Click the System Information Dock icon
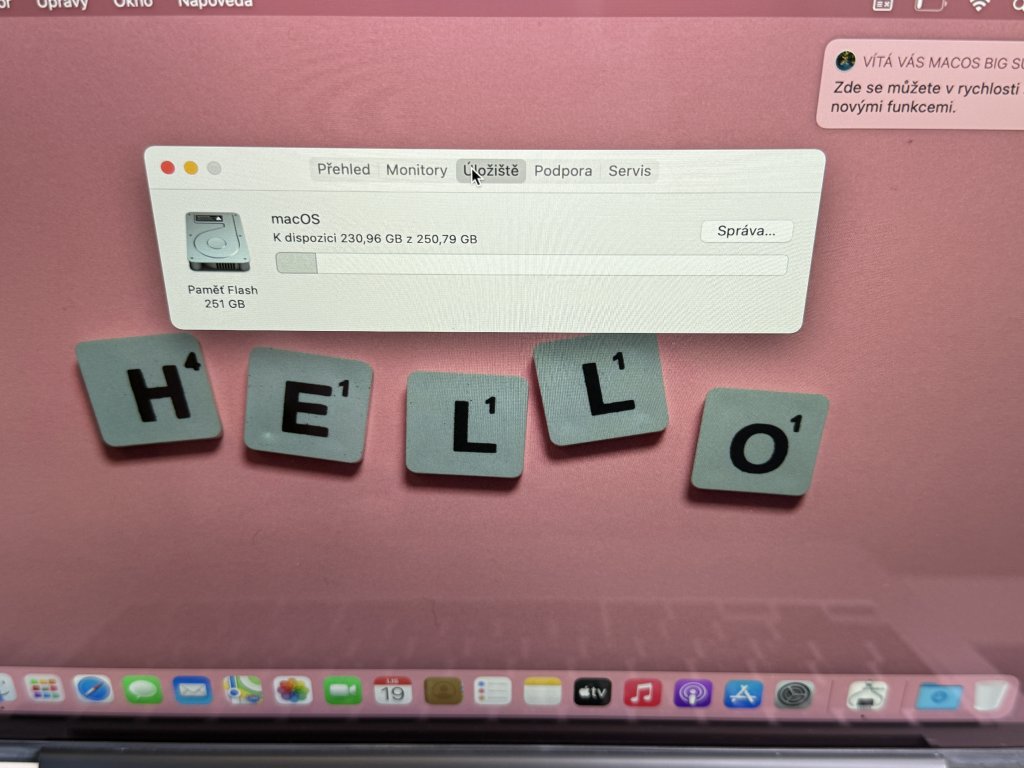 point(867,696)
